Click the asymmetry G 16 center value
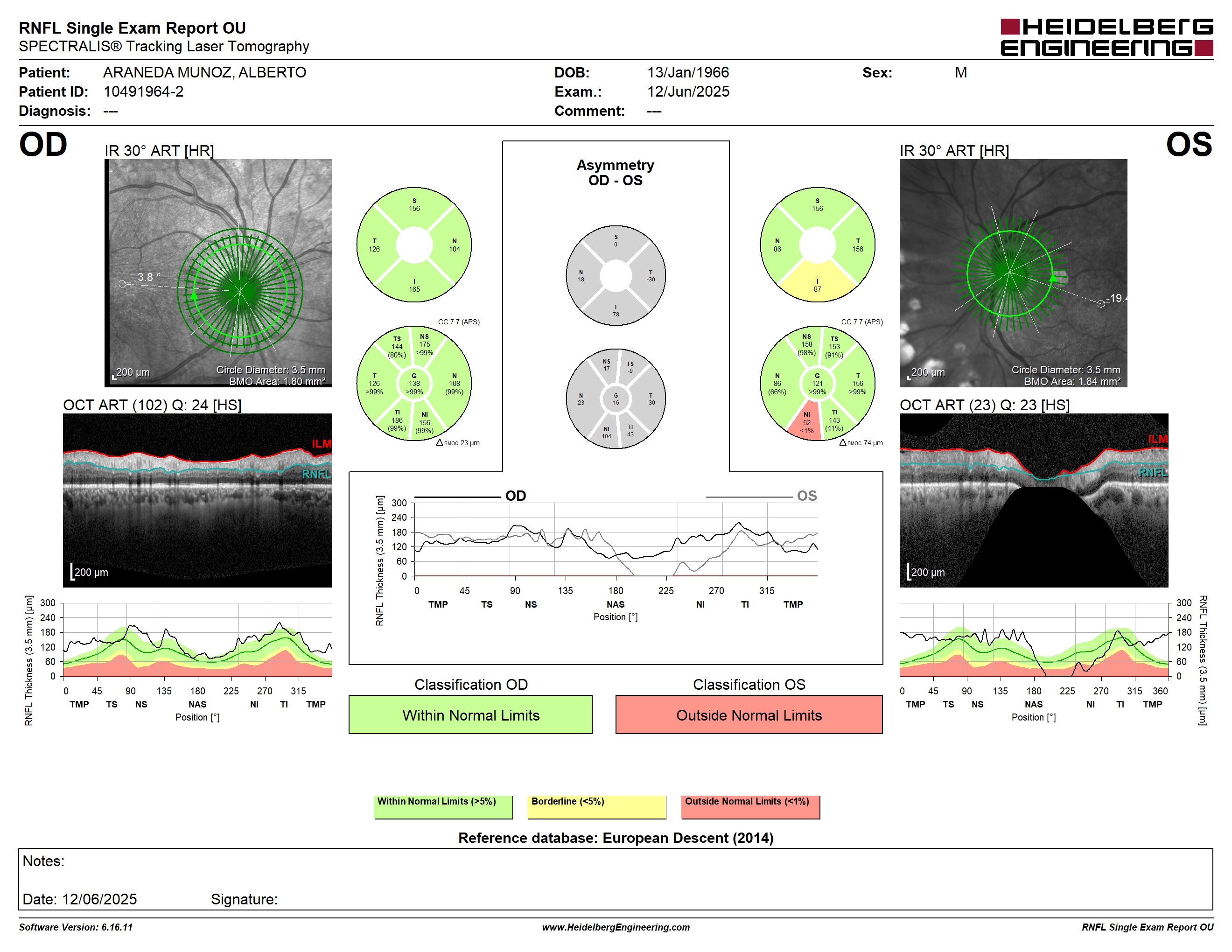Image resolution: width=1232 pixels, height=952 pixels. pos(616,399)
